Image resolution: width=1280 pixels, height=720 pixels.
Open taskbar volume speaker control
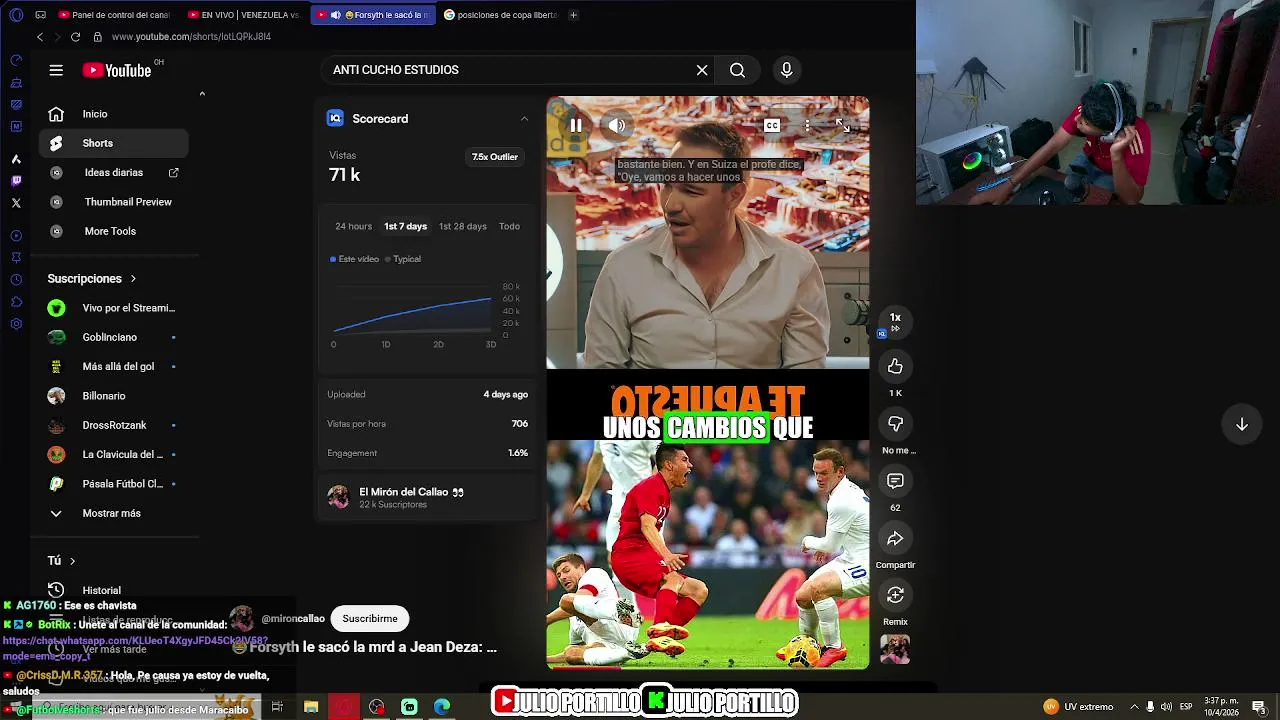1166,707
